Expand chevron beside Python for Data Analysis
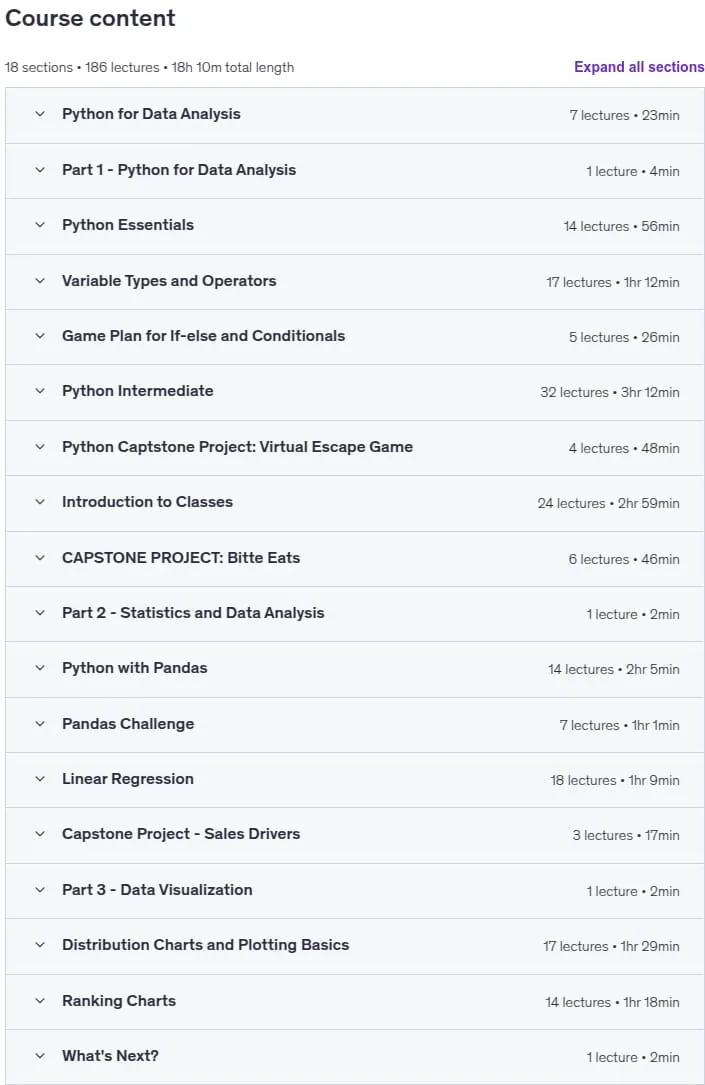 [x=40, y=114]
